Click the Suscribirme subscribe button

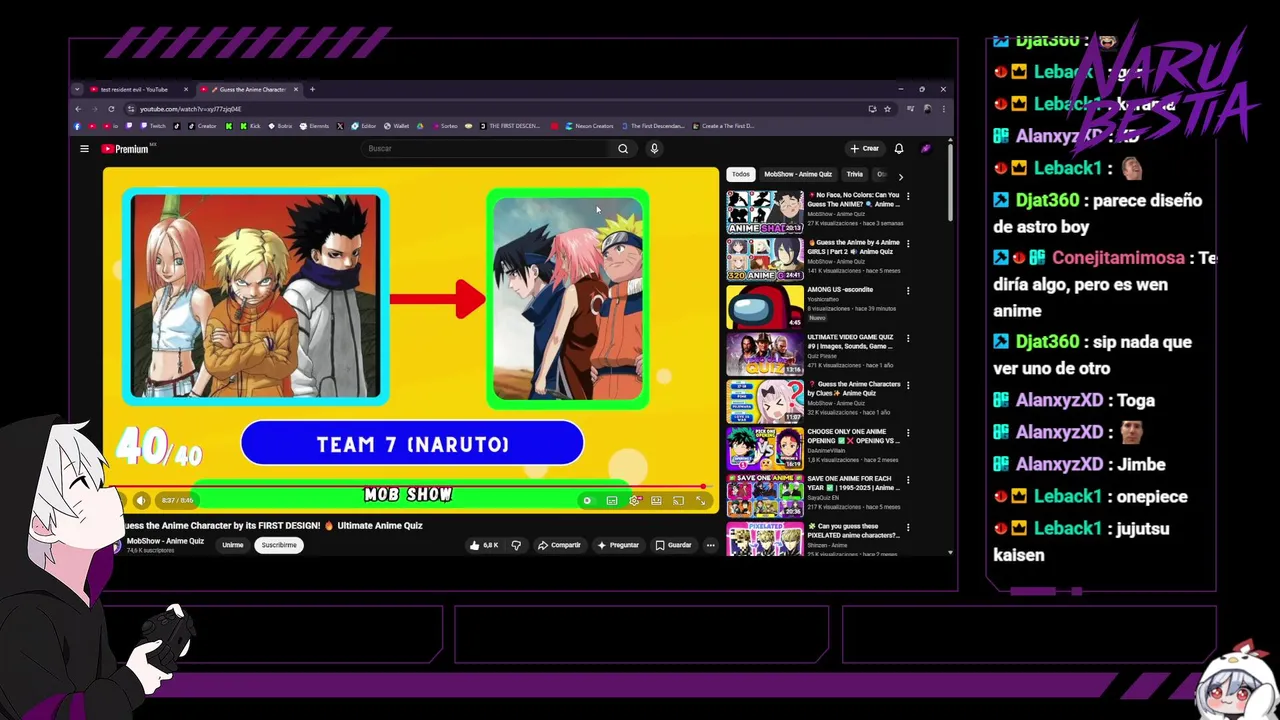pos(279,545)
